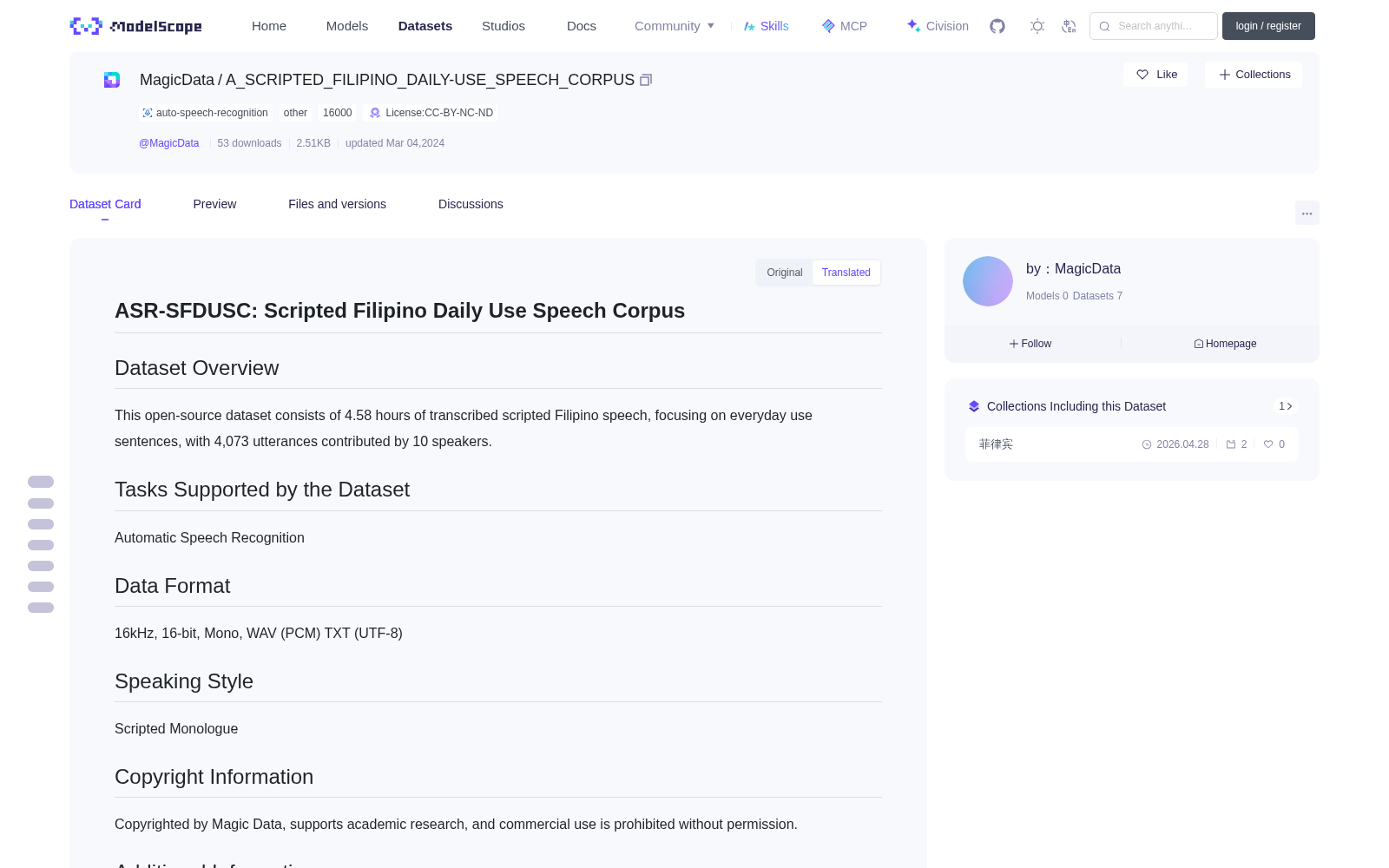Click the 'Copyright Information' heading
The height and width of the screenshot is (868, 1389).
pyautogui.click(x=214, y=777)
